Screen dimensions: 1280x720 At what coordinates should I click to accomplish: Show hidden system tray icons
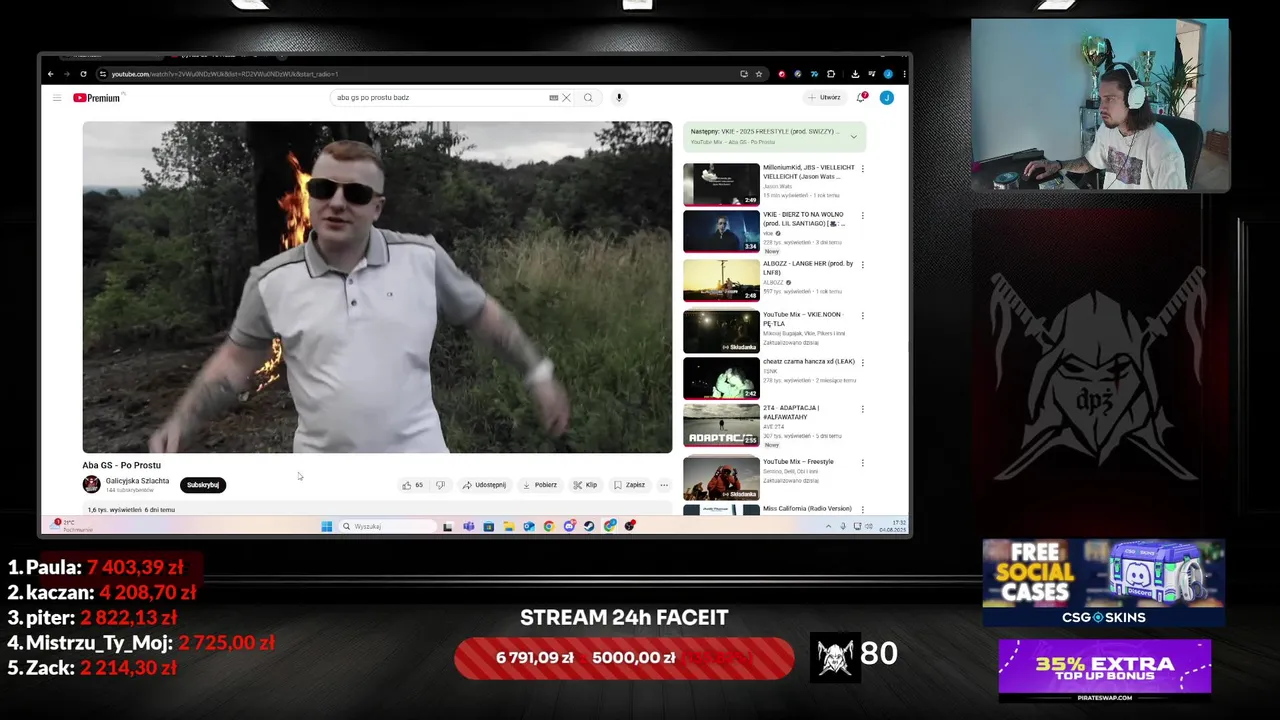click(x=828, y=526)
